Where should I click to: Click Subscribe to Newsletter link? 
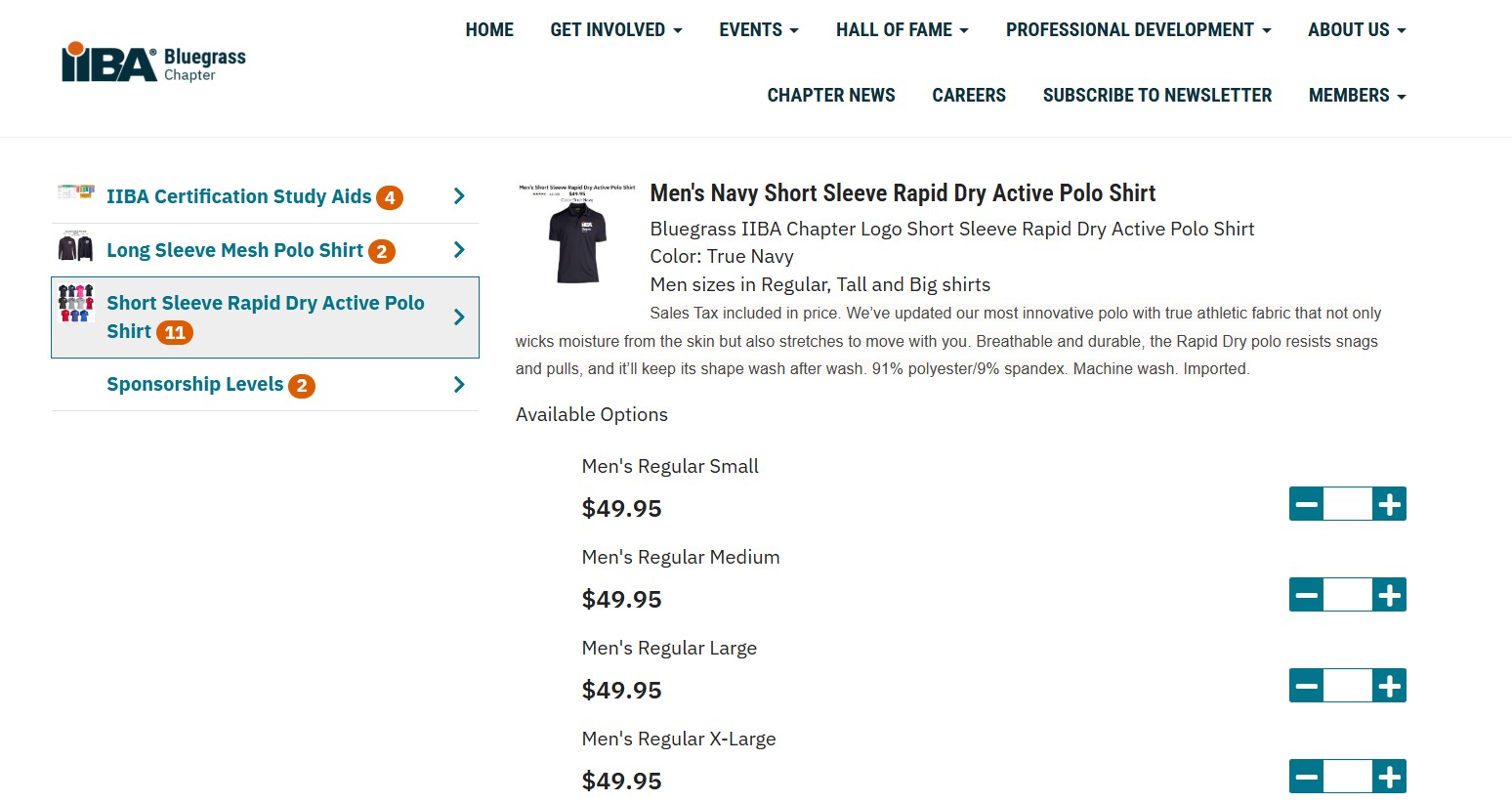pyautogui.click(x=1156, y=96)
